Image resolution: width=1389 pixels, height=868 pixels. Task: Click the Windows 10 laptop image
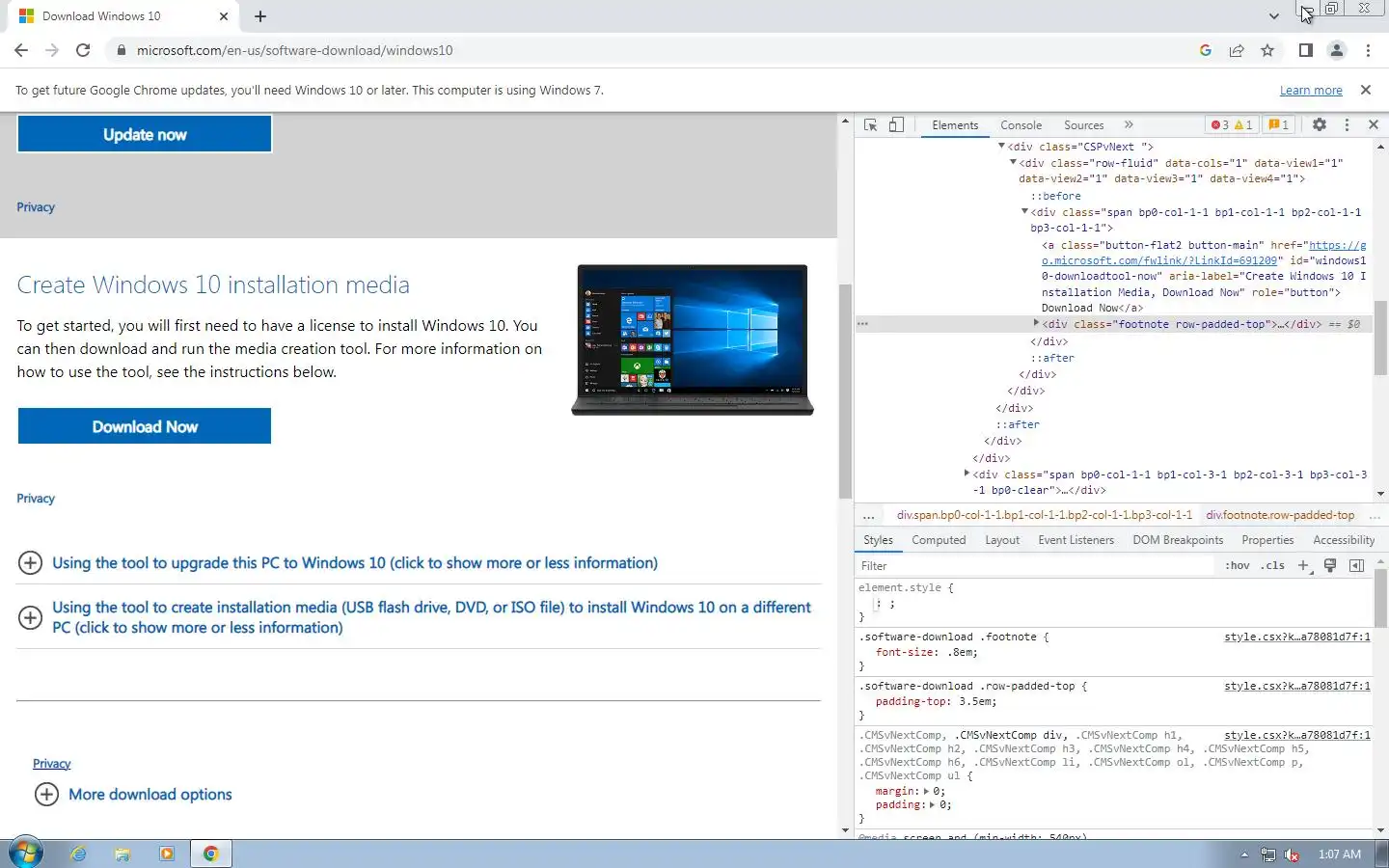693,340
